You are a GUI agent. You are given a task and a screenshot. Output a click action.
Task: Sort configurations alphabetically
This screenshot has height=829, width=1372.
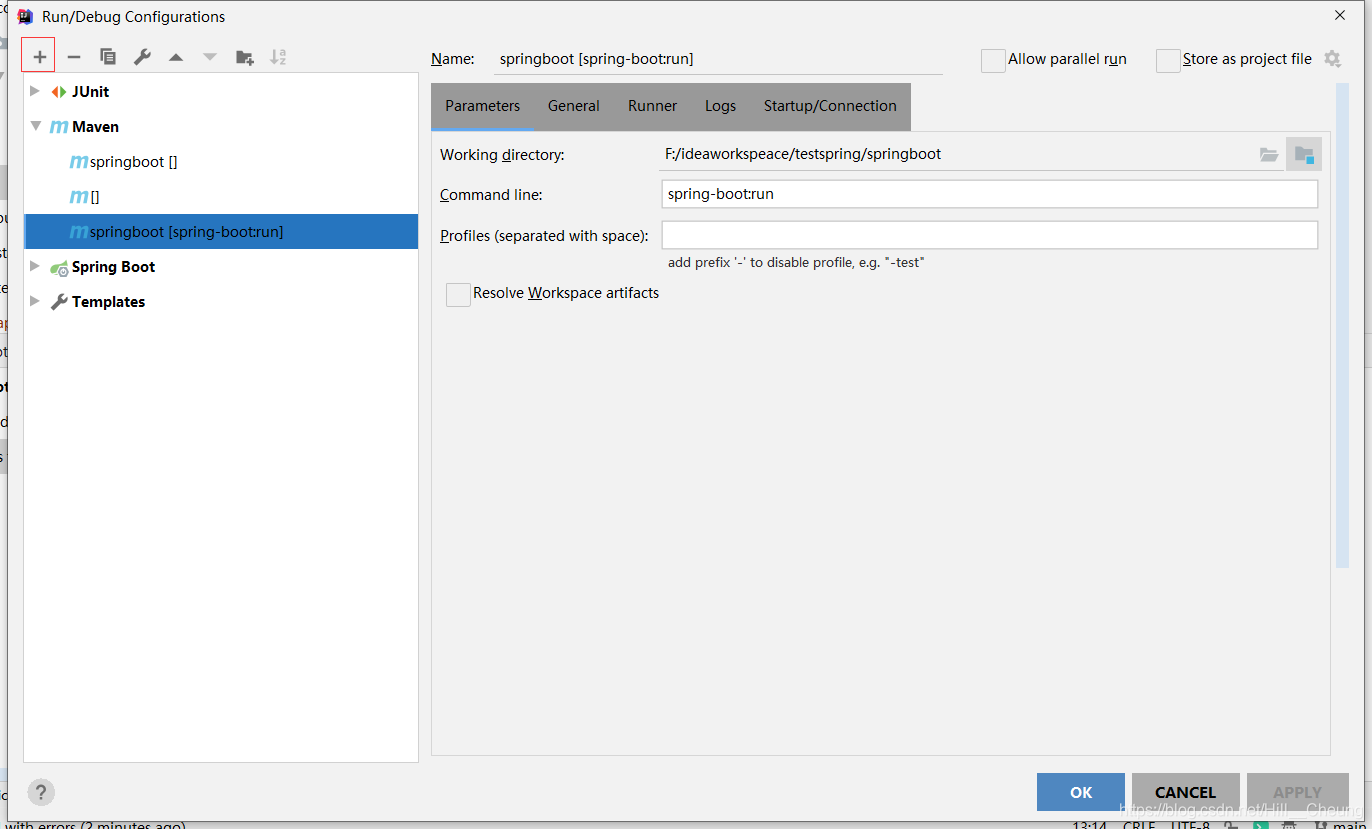click(278, 57)
